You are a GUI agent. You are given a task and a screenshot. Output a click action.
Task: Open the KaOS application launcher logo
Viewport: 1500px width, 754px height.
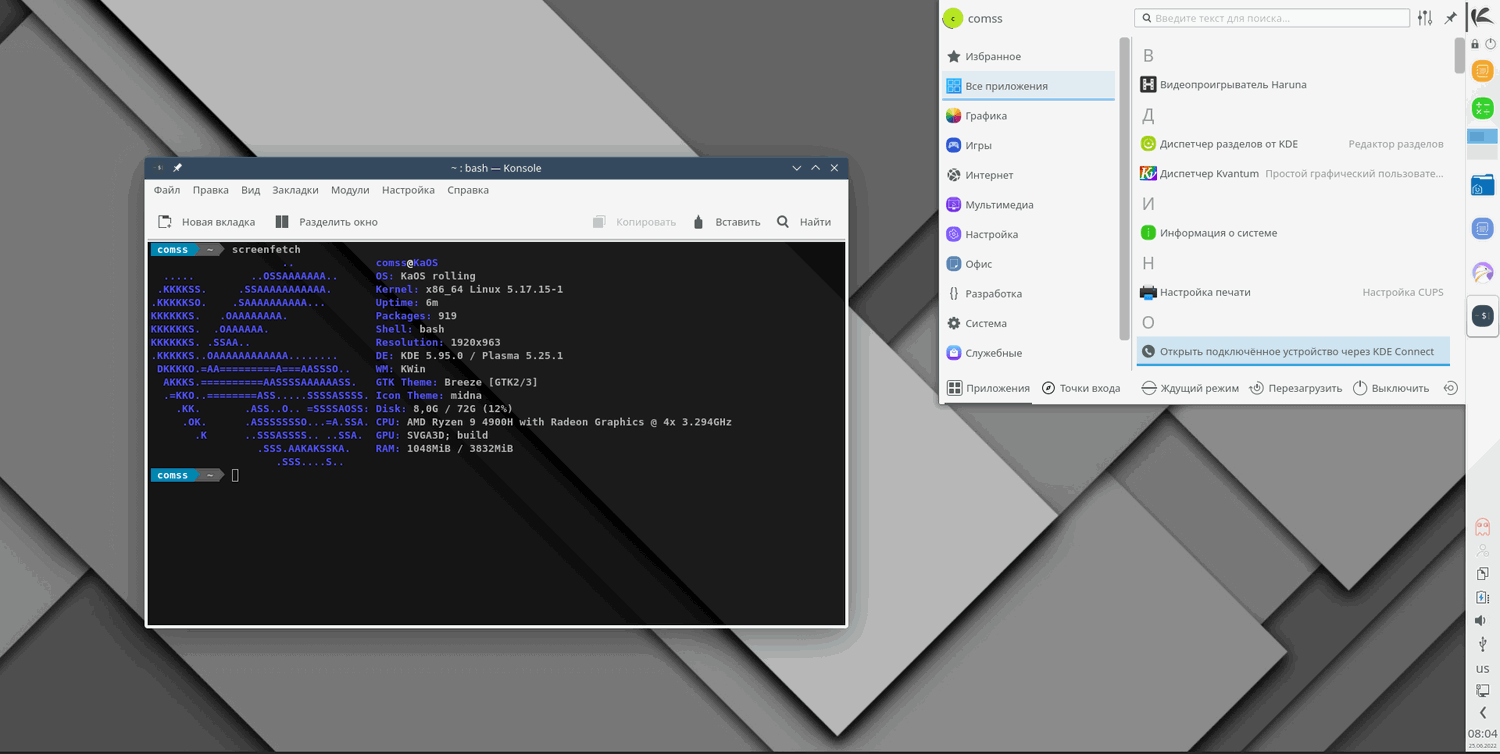click(x=1483, y=17)
